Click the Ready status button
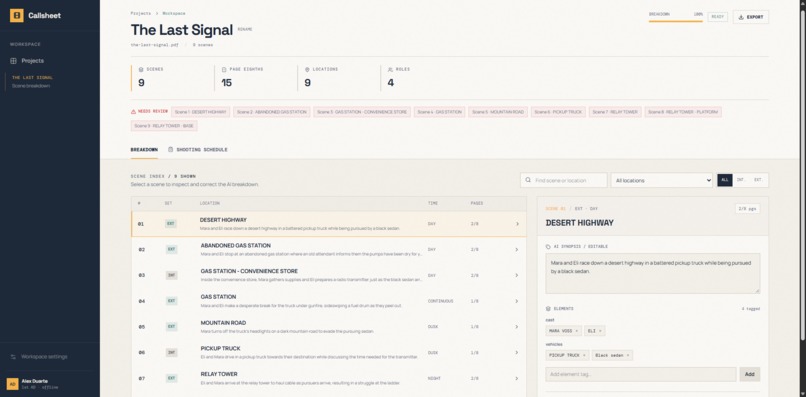Screen dimensions: 806x397 [x=718, y=17]
